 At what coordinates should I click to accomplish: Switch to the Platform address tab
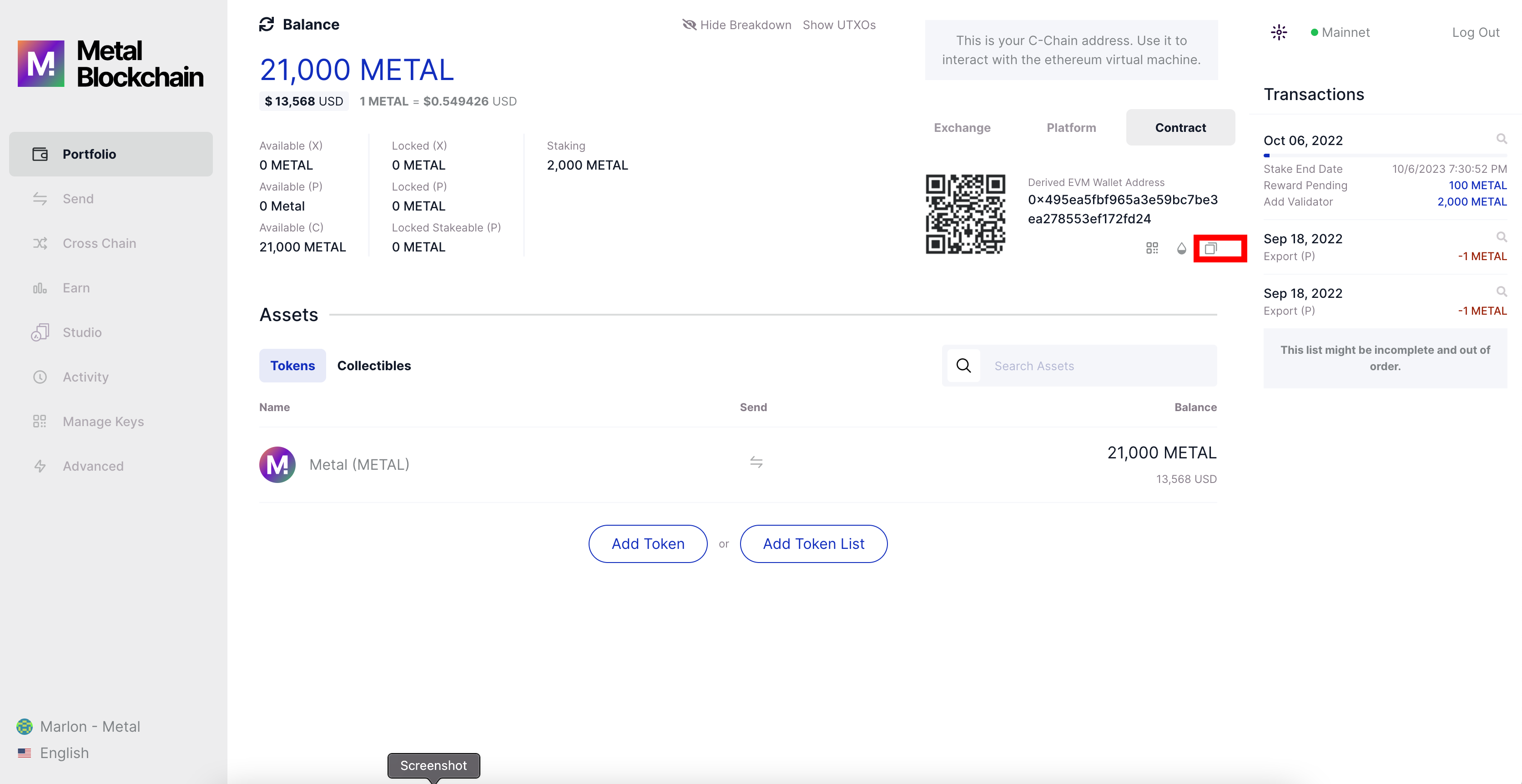tap(1071, 128)
